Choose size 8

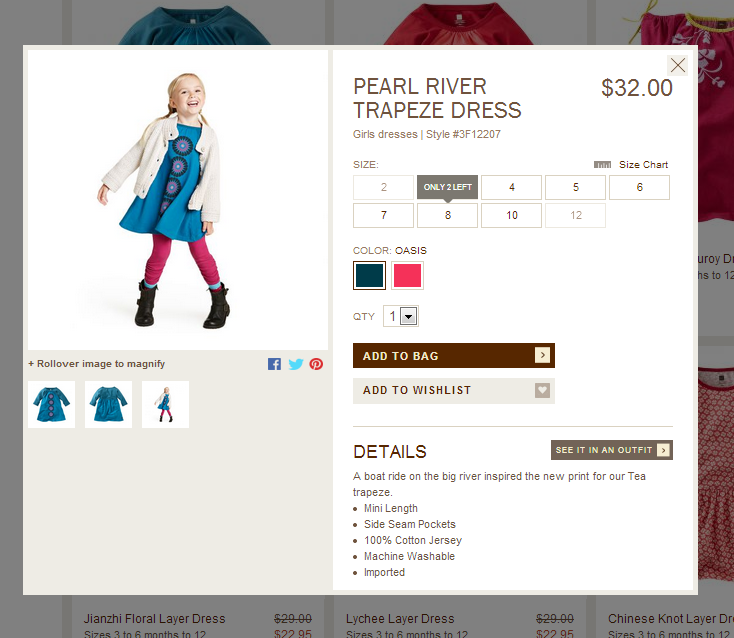[x=448, y=215]
